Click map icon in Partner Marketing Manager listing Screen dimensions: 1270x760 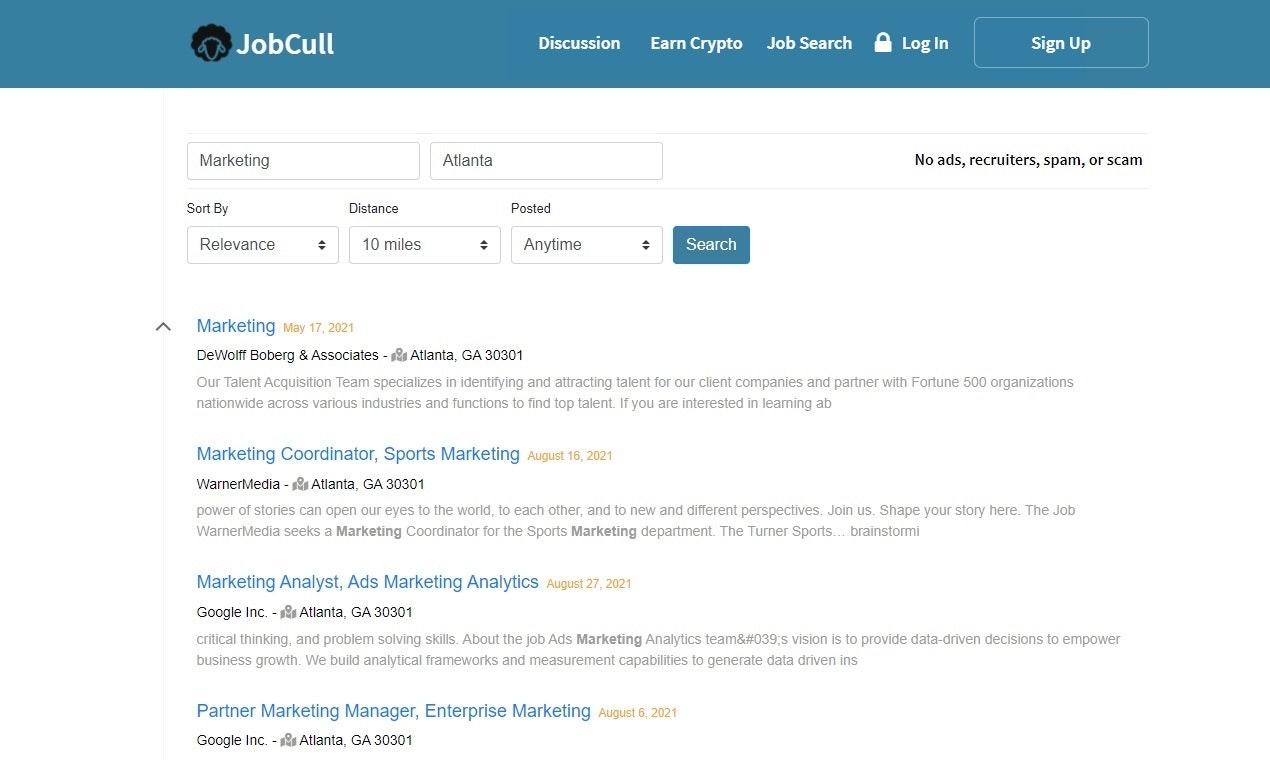coord(288,740)
